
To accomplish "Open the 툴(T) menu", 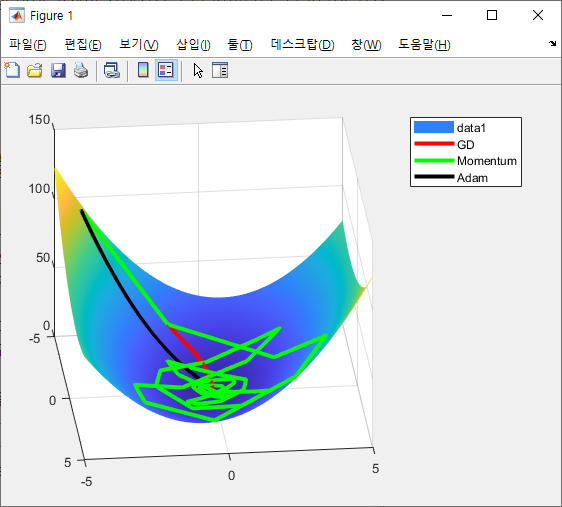I will [x=240, y=44].
